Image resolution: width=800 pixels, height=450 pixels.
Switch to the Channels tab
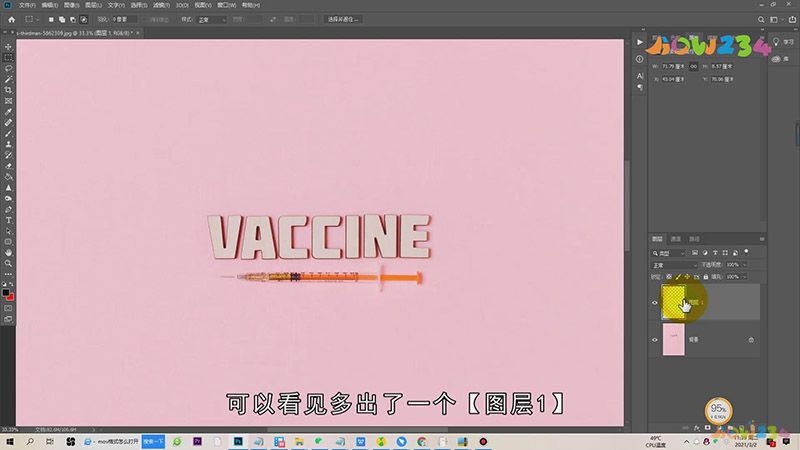(676, 239)
